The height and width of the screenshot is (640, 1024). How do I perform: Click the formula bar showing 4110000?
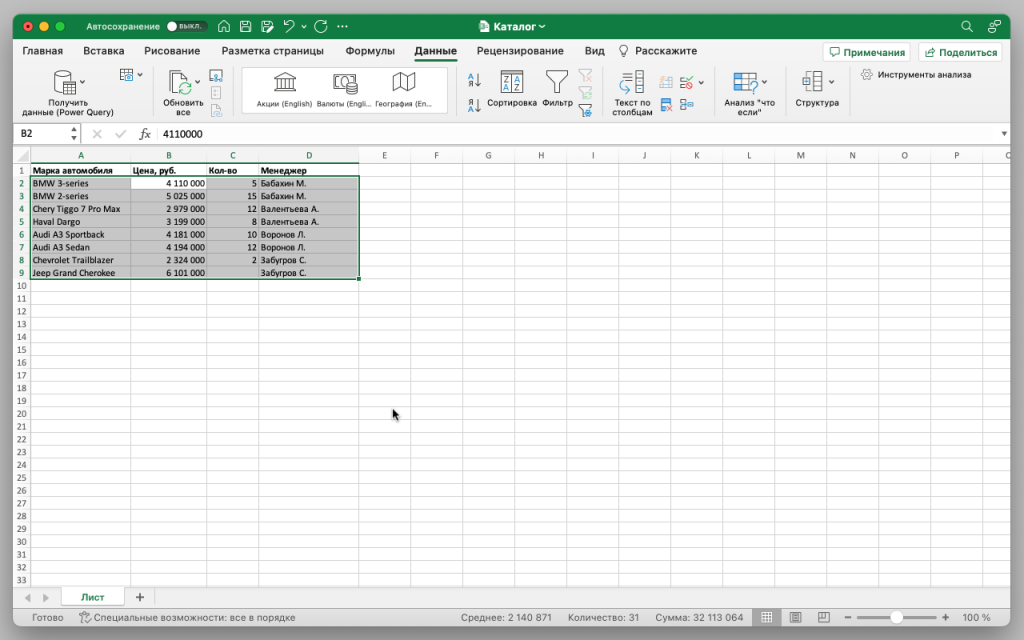point(578,134)
